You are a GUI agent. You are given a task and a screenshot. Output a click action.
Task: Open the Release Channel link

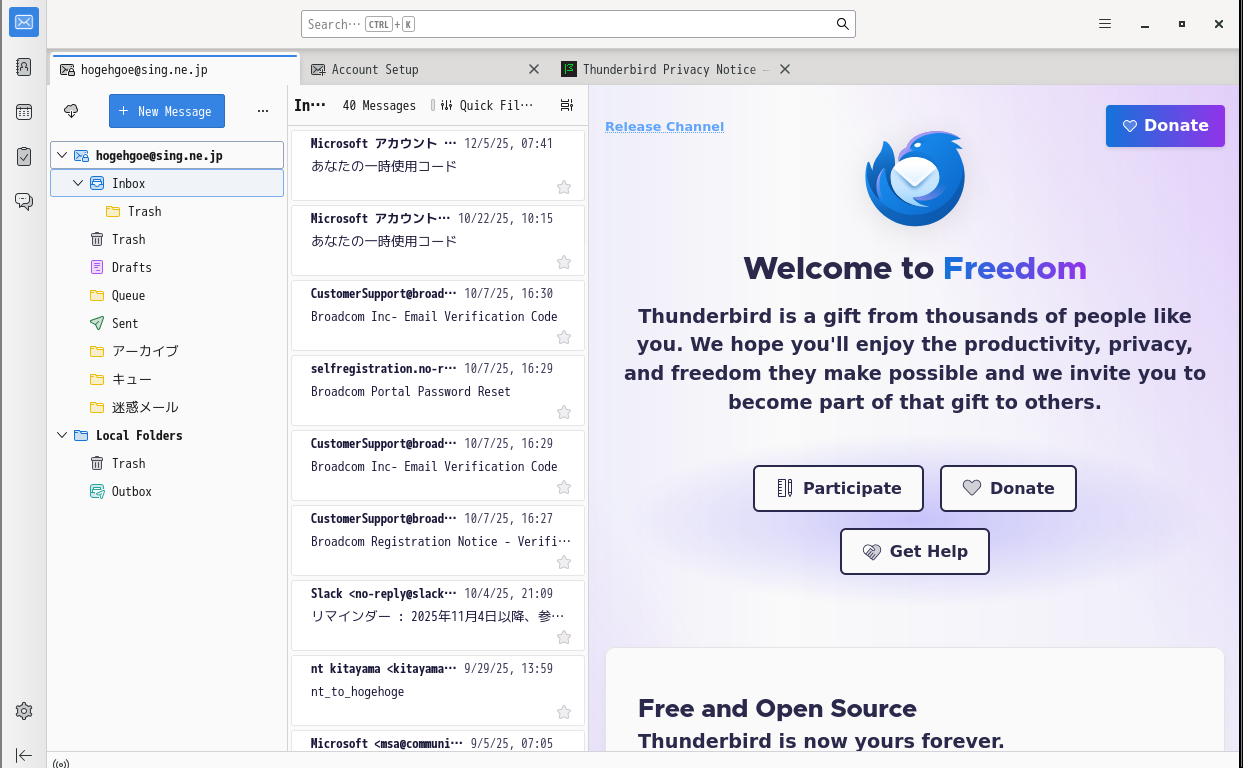tap(664, 126)
